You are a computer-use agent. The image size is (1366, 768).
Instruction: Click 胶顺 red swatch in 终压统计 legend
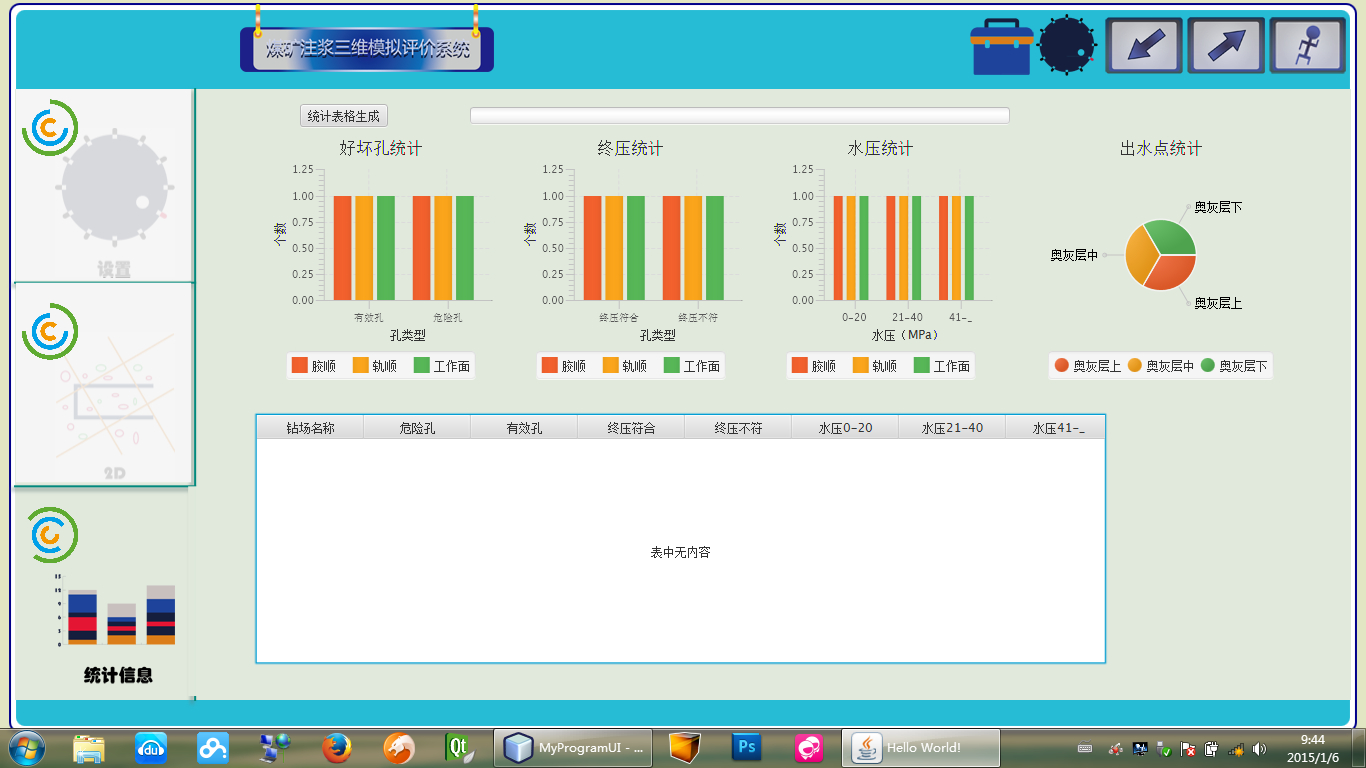click(x=550, y=366)
